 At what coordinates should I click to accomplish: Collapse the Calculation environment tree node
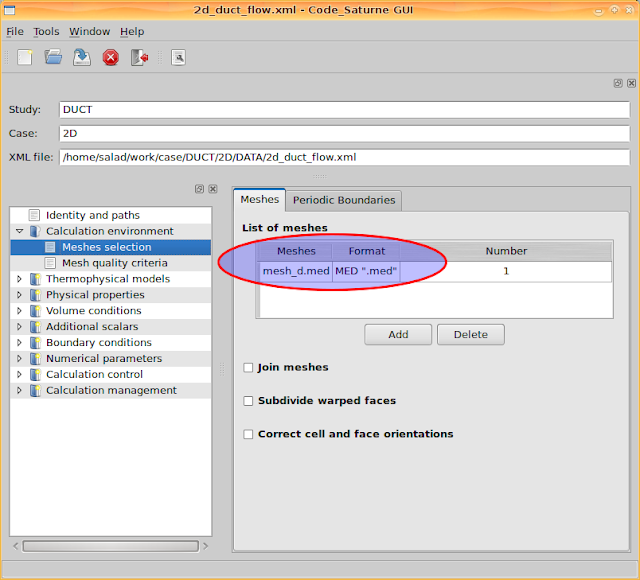pyautogui.click(x=19, y=231)
